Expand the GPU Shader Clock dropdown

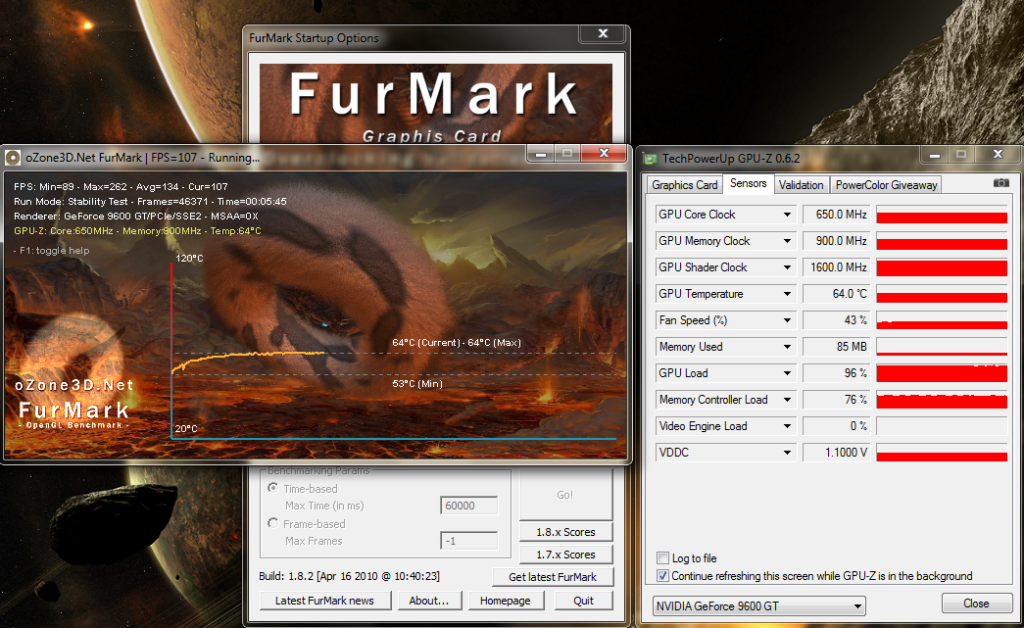pyautogui.click(x=787, y=268)
